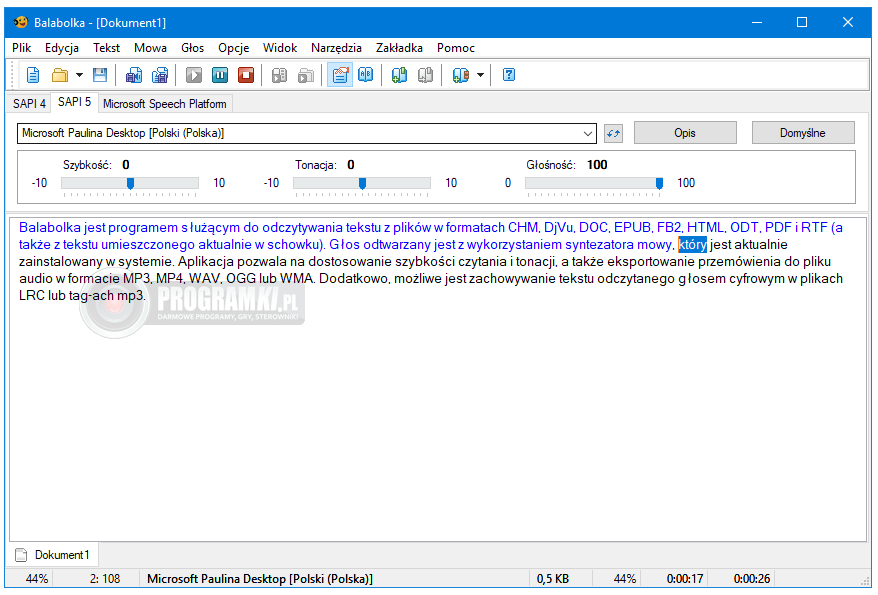The image size is (878, 595).
Task: Click the cursor position 2: 108 status entry
Action: click(x=105, y=579)
